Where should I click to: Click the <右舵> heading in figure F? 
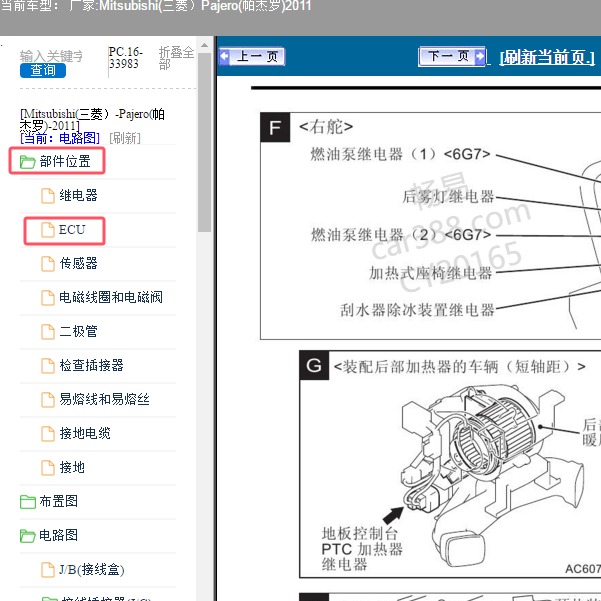click(x=326, y=126)
